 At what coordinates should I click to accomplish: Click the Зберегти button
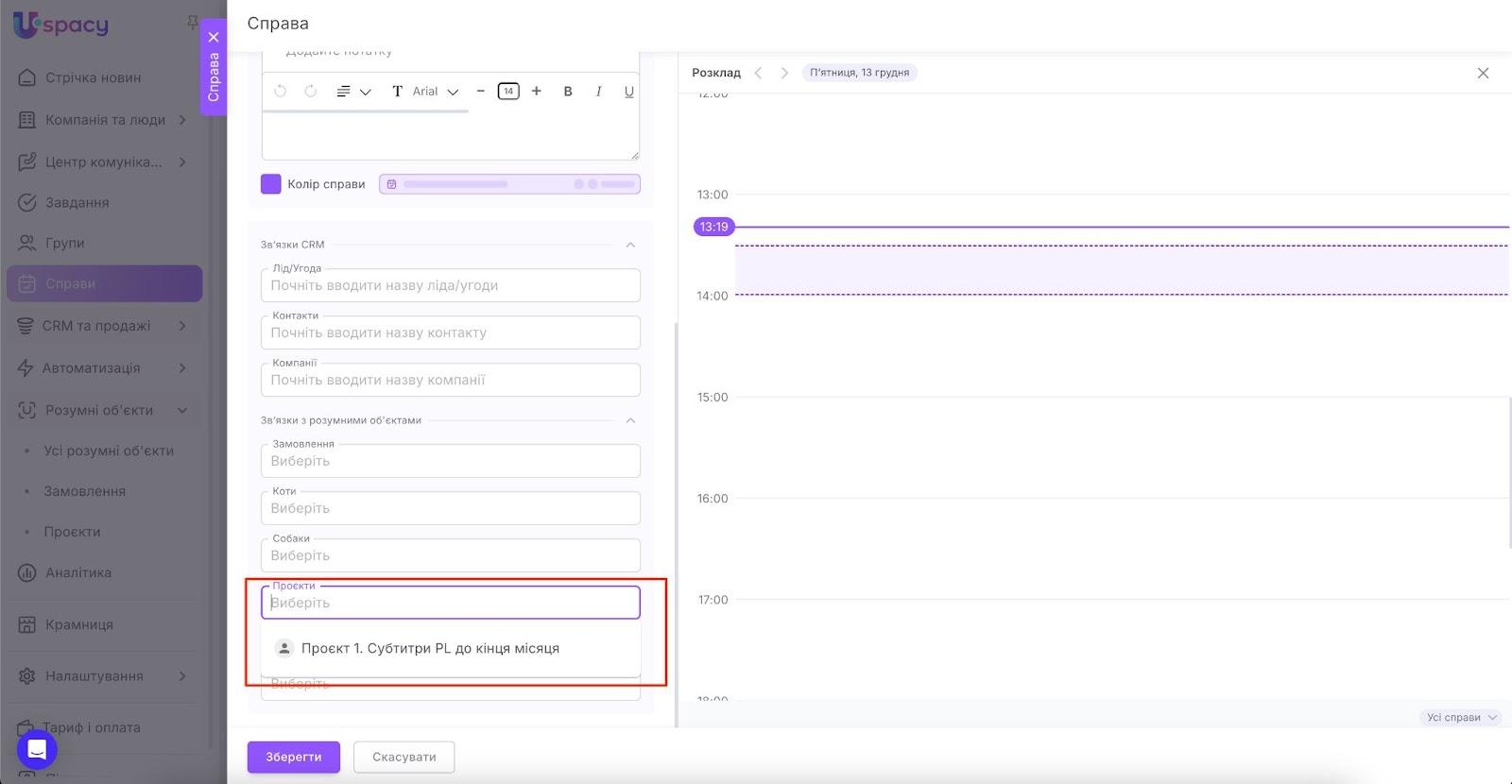pyautogui.click(x=293, y=757)
